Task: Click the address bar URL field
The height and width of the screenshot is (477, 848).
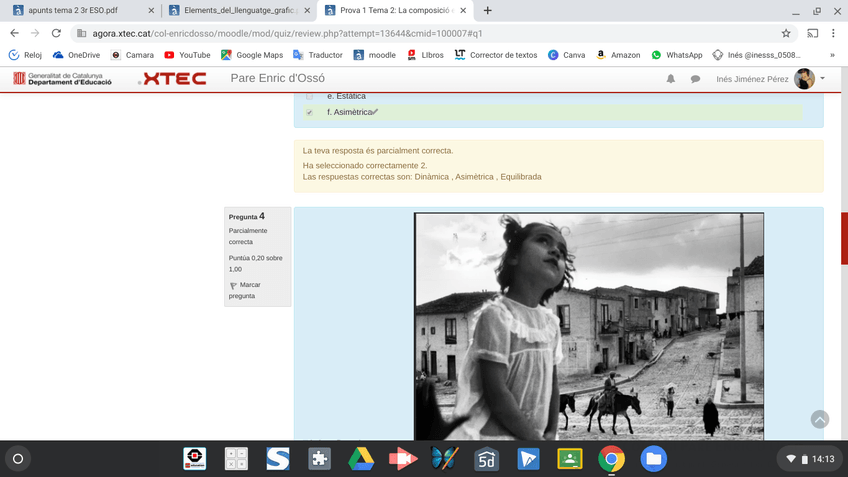Action: coord(400,33)
